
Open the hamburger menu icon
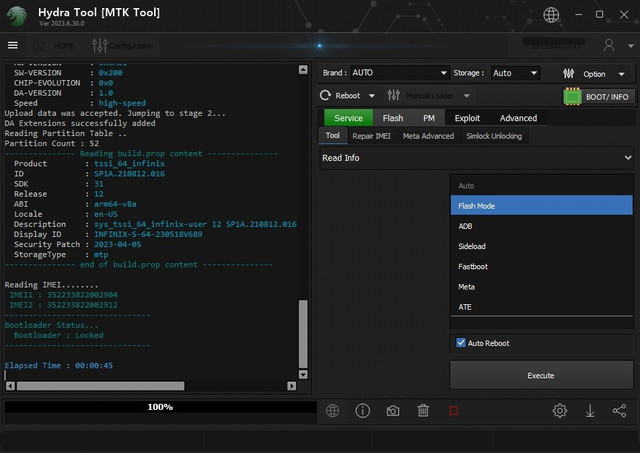[x=13, y=45]
